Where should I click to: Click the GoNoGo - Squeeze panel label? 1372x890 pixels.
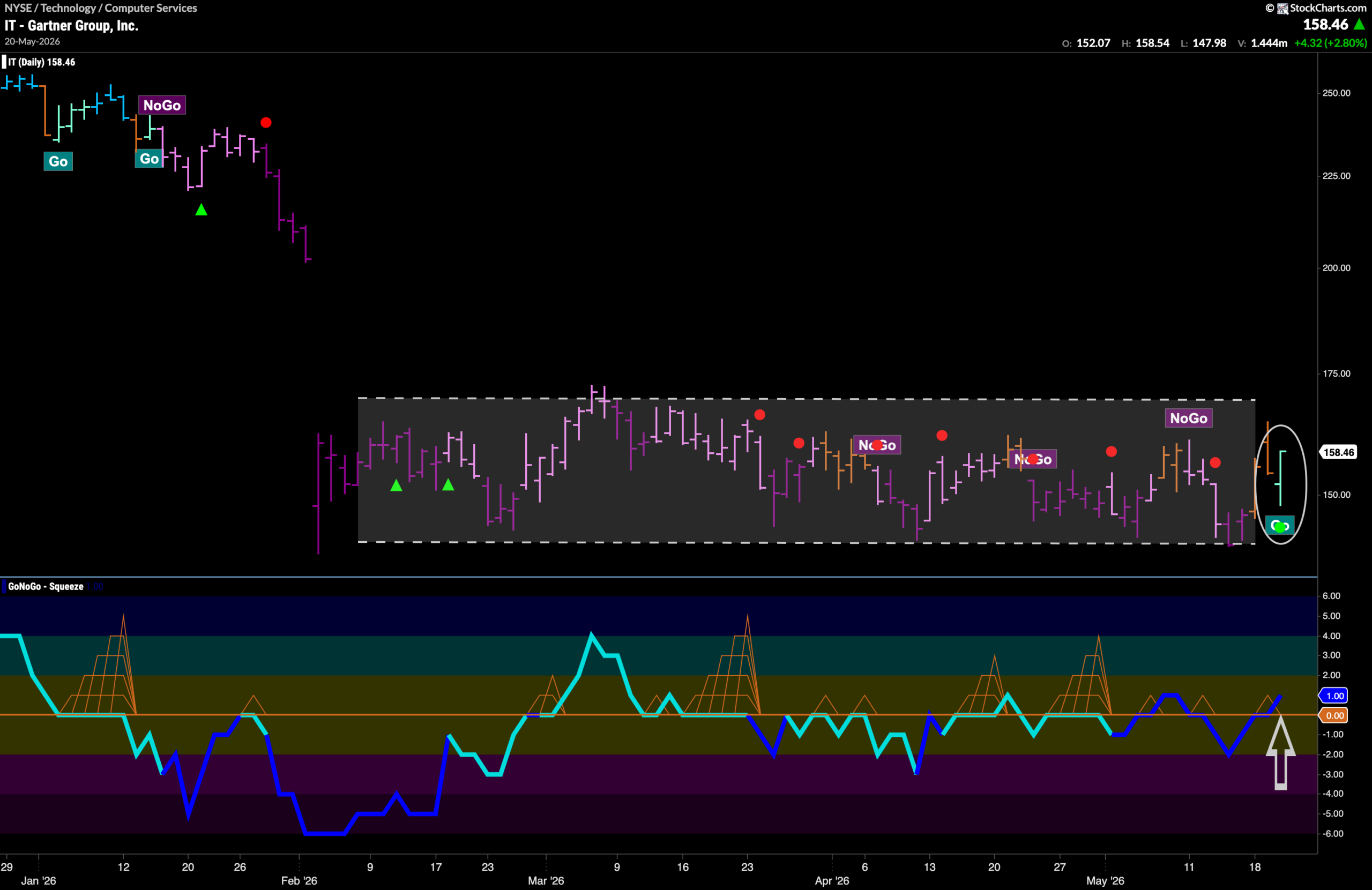(x=46, y=587)
